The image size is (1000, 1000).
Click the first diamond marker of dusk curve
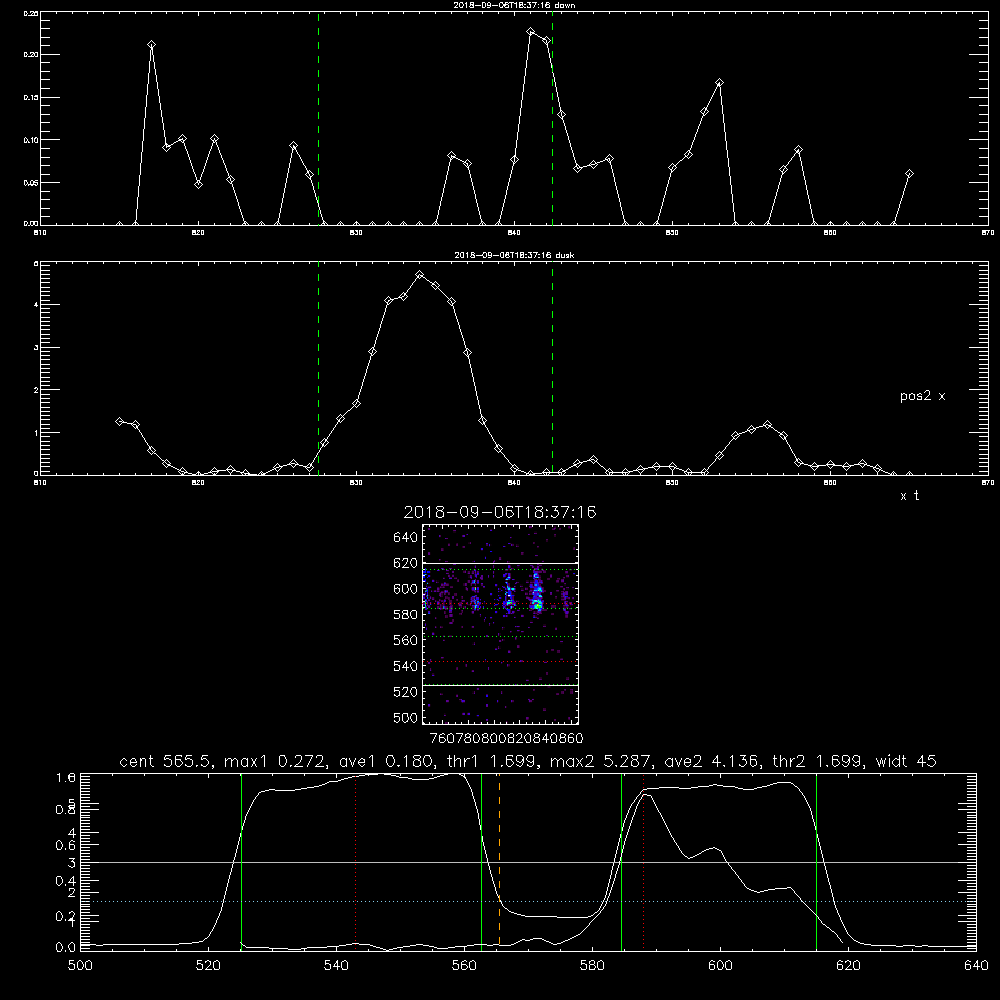point(119,421)
